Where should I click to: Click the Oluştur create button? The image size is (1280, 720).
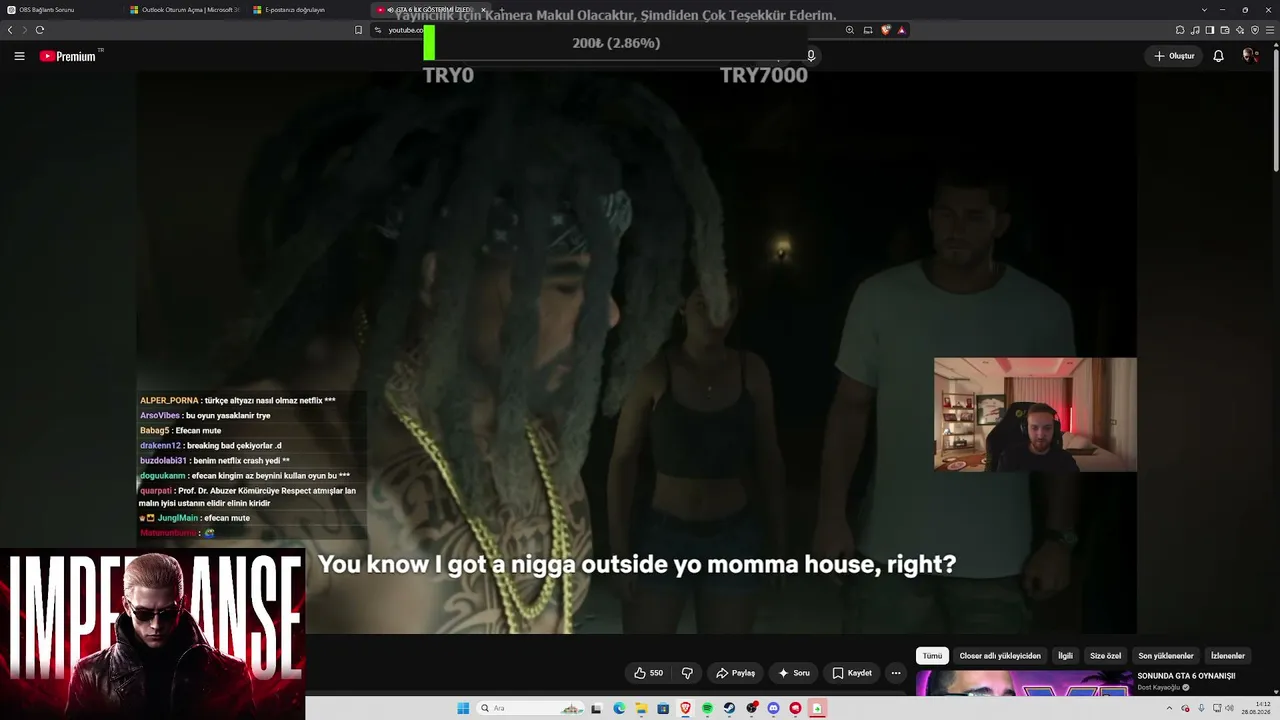(x=1174, y=56)
